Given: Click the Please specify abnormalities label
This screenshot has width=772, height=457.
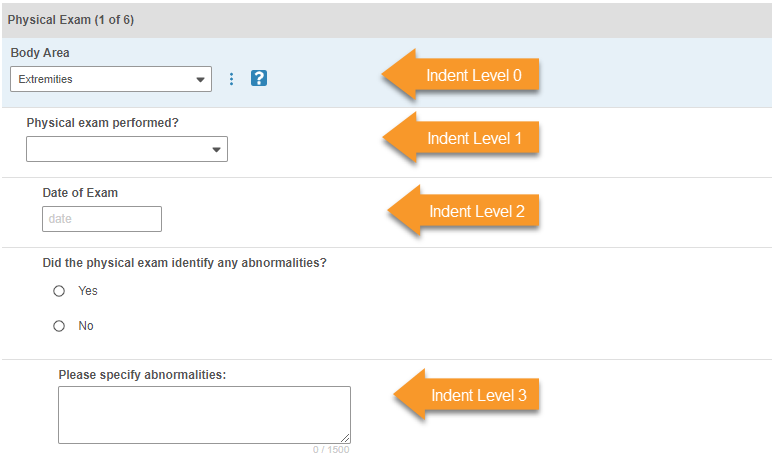Looking at the screenshot, I should [x=142, y=375].
